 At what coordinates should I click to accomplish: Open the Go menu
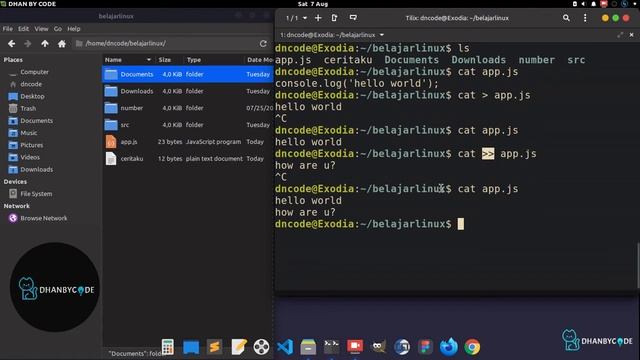58,29
